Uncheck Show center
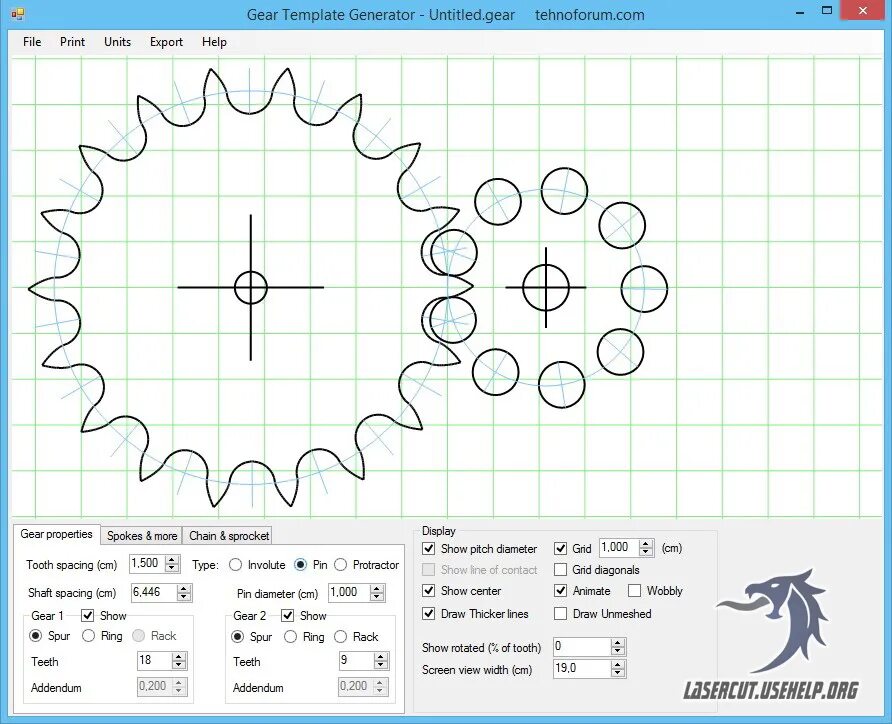Viewport: 892px width, 724px height. 427,591
